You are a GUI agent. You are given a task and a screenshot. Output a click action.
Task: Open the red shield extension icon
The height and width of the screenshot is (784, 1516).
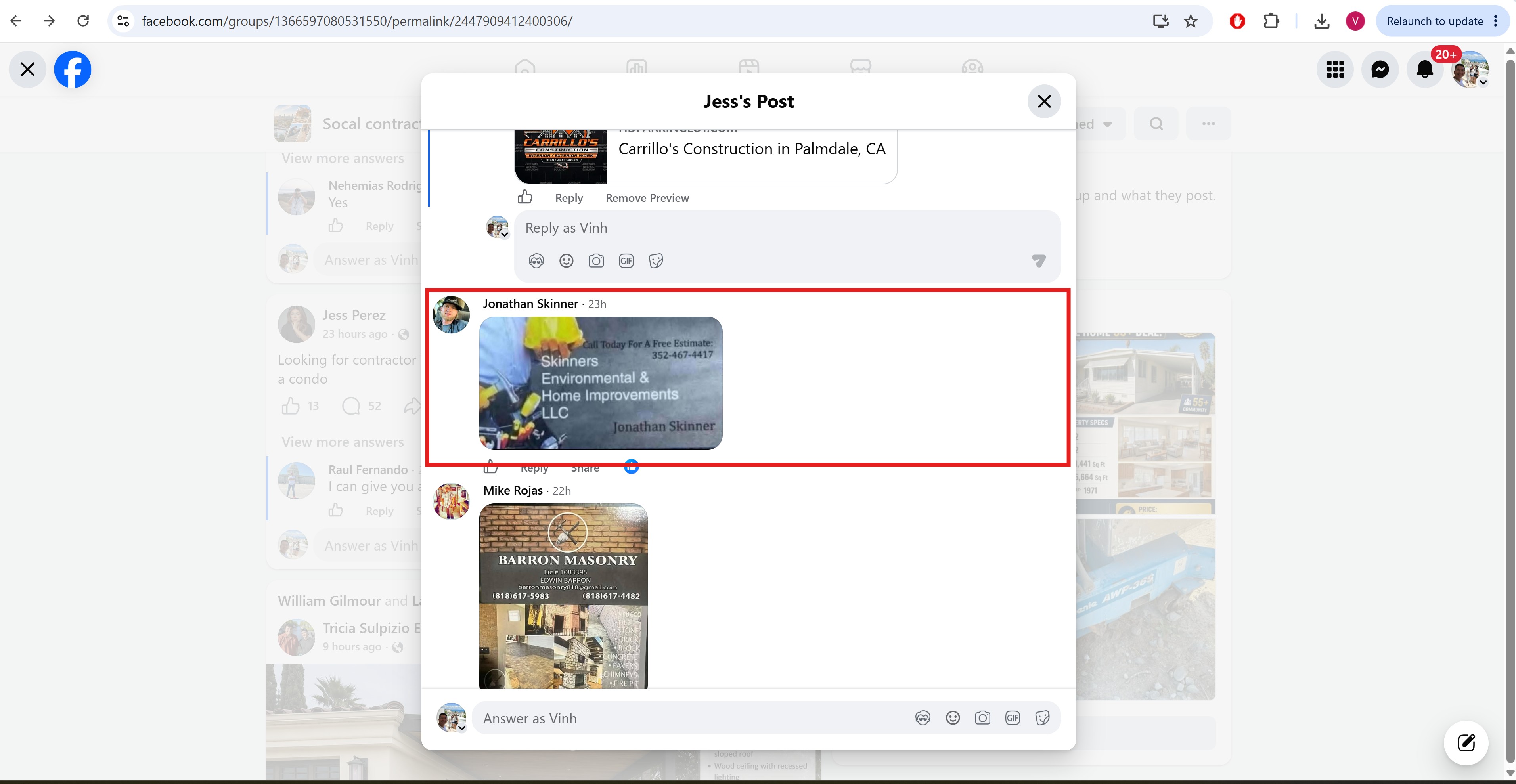coord(1237,21)
